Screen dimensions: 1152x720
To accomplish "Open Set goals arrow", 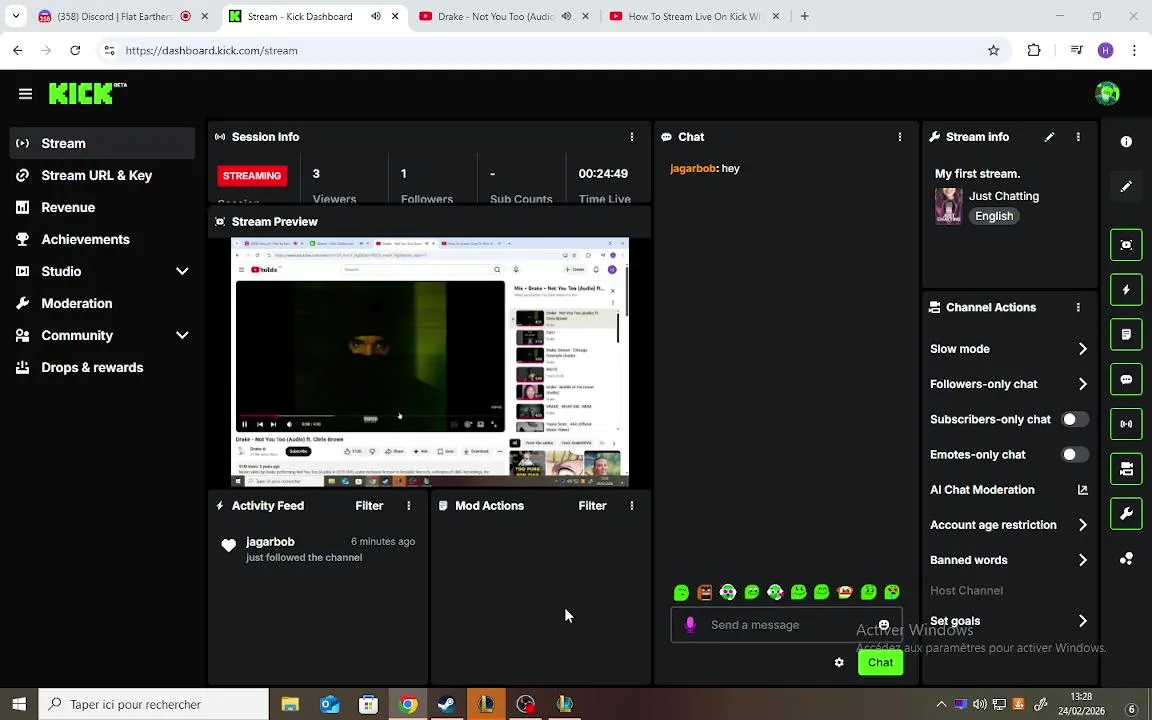I will point(1082,621).
